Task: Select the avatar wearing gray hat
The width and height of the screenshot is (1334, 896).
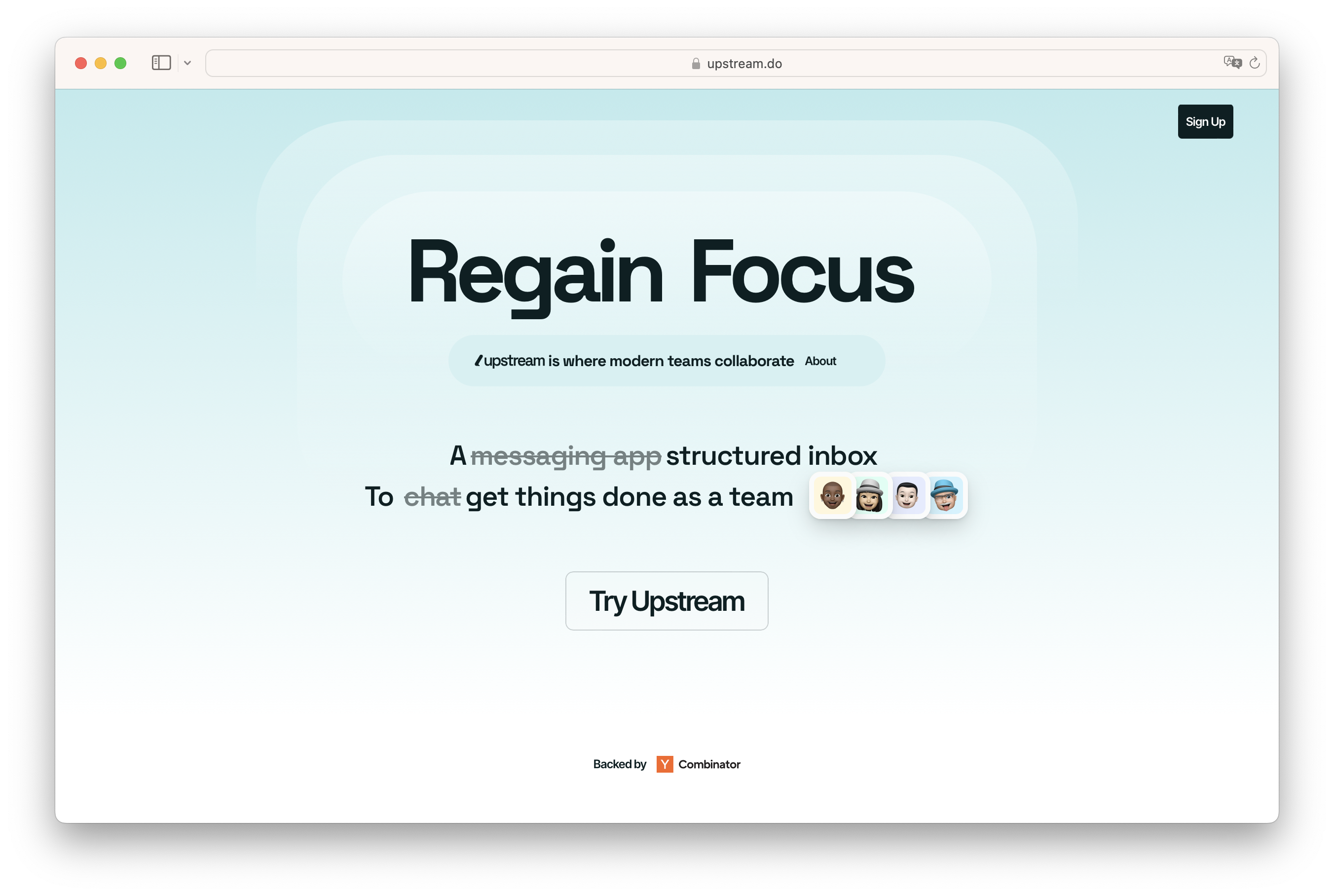Action: point(870,495)
